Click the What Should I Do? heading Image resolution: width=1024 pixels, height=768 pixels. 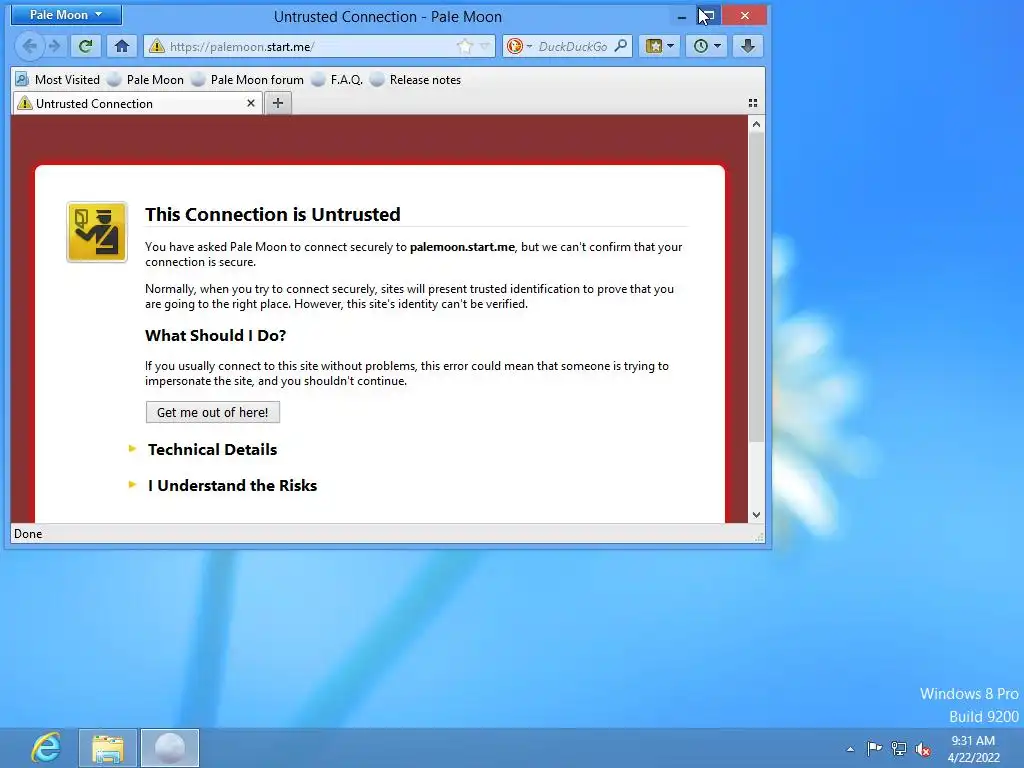click(x=216, y=336)
